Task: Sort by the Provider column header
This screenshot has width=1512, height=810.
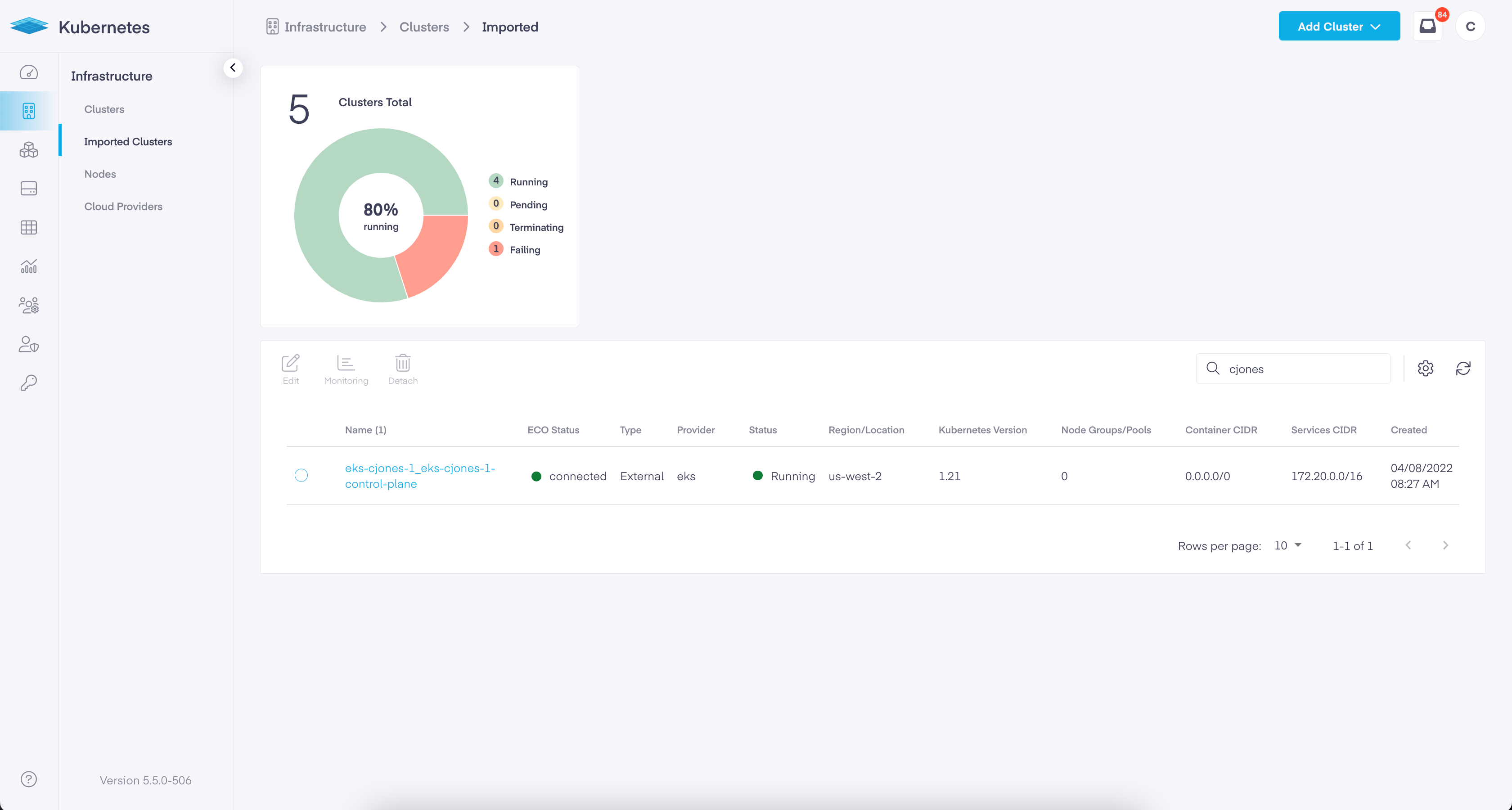Action: click(x=696, y=430)
